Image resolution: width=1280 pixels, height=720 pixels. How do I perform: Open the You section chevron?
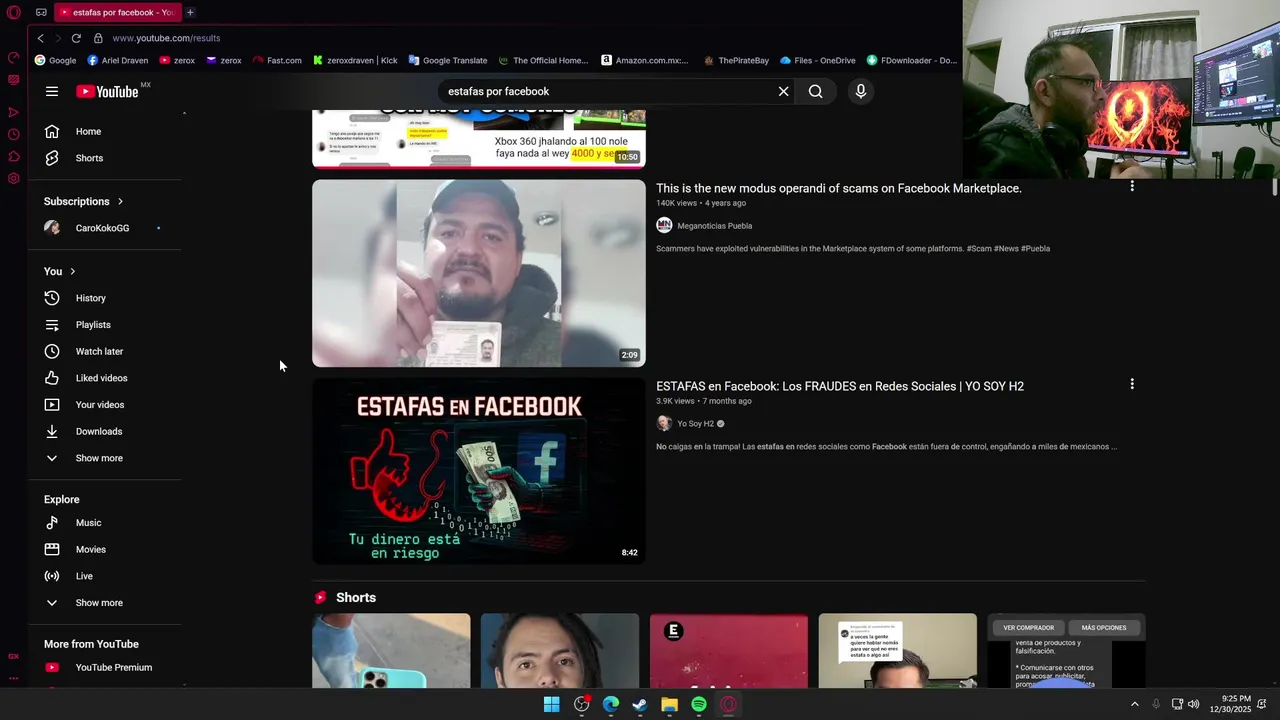click(x=72, y=271)
